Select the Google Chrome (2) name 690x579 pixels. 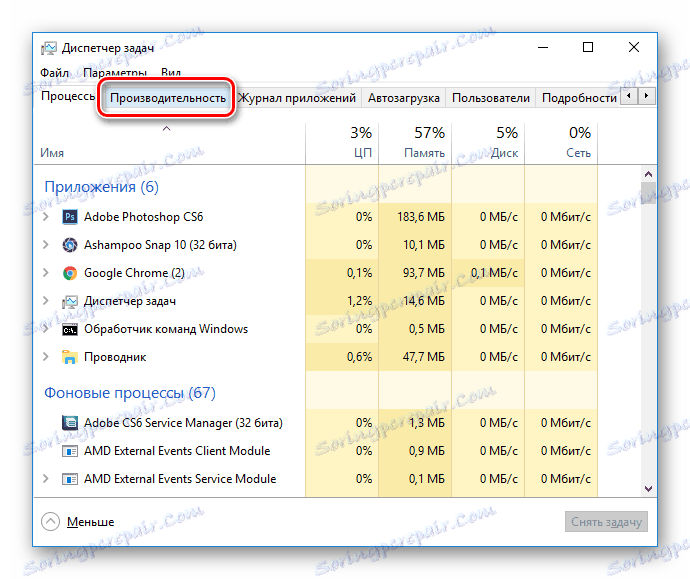(x=134, y=273)
